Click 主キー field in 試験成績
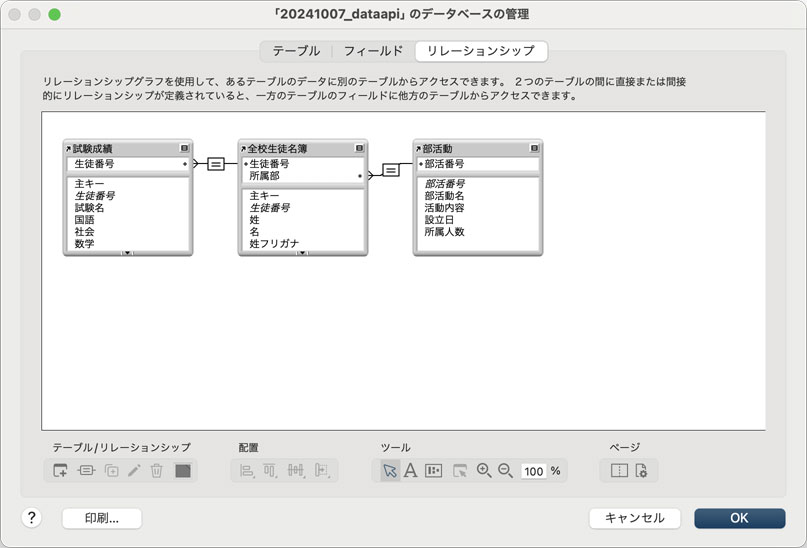 point(90,184)
